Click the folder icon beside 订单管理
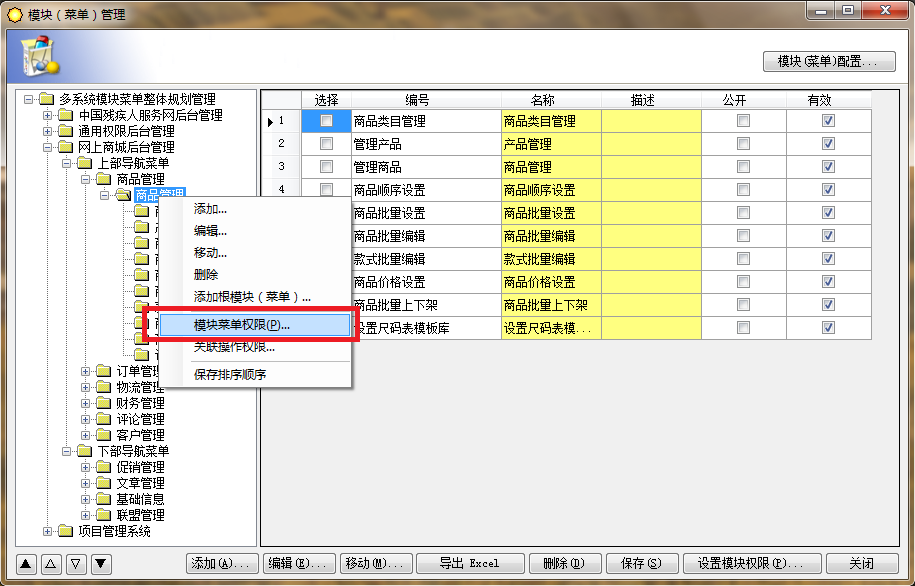Viewport: 915px width, 586px height. point(104,371)
